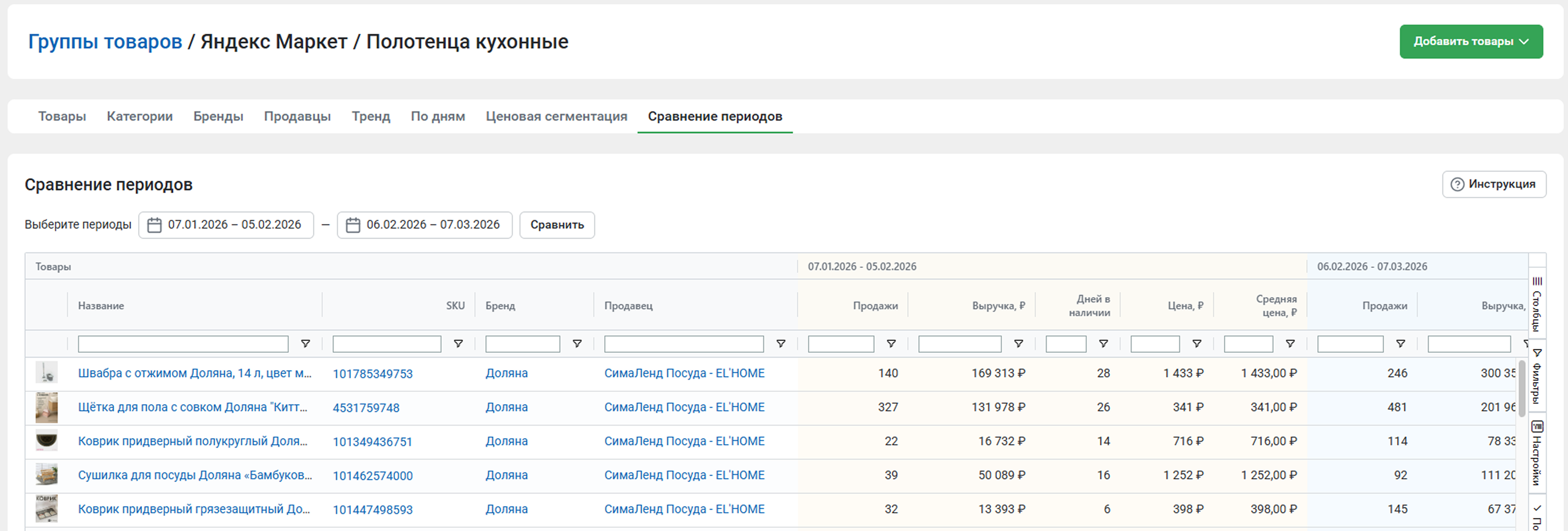
Task: Open calendar for the second period 06.02.2026 – 07.03.2026
Action: click(424, 225)
